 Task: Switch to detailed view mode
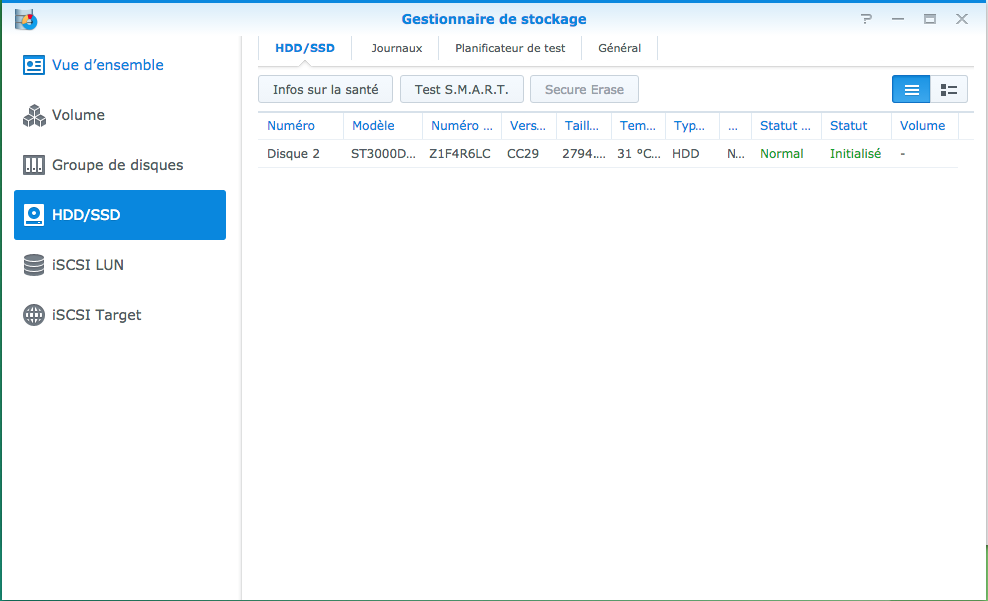click(949, 90)
